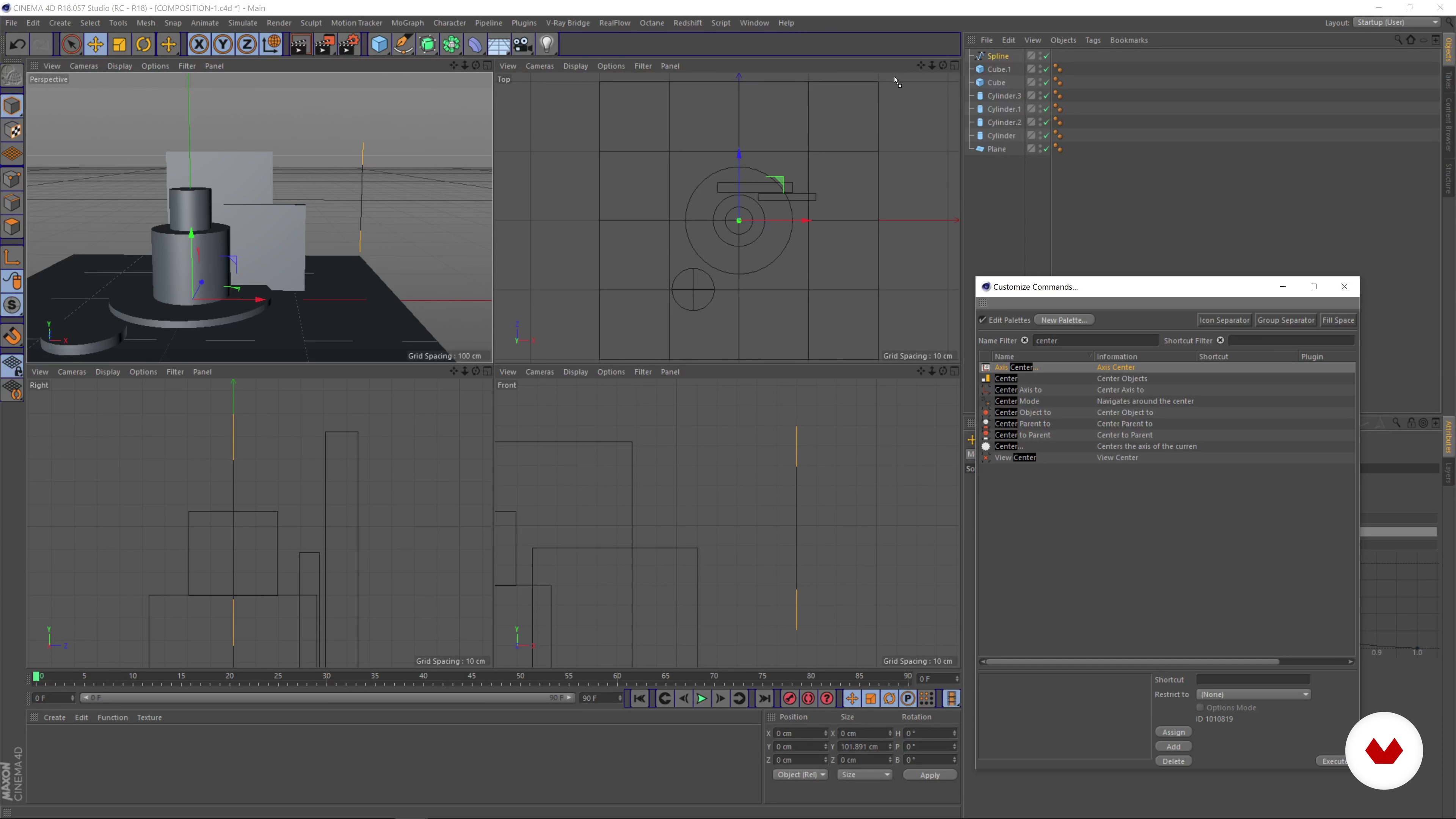Enable the Options Mode checkbox
Image resolution: width=1456 pixels, height=819 pixels.
(x=1200, y=708)
